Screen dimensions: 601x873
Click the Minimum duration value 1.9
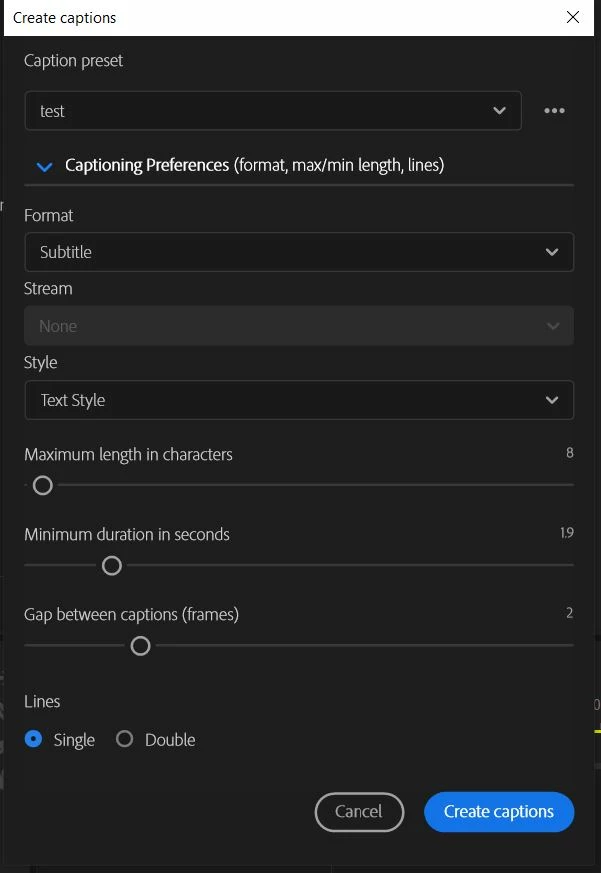coord(566,533)
